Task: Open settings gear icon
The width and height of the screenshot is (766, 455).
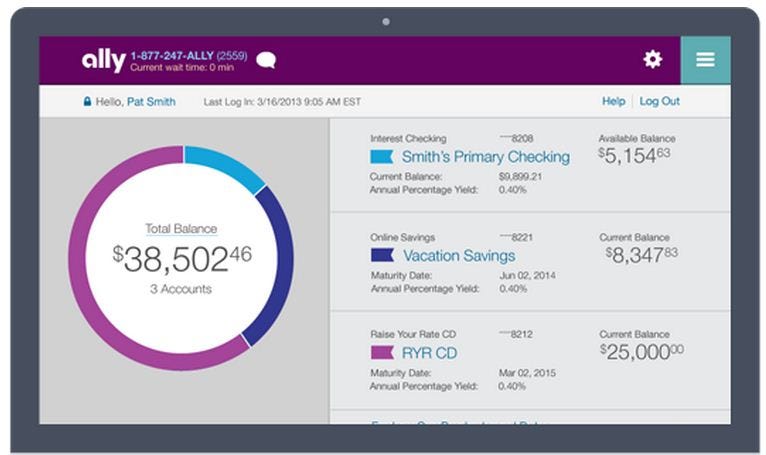Action: pyautogui.click(x=653, y=59)
